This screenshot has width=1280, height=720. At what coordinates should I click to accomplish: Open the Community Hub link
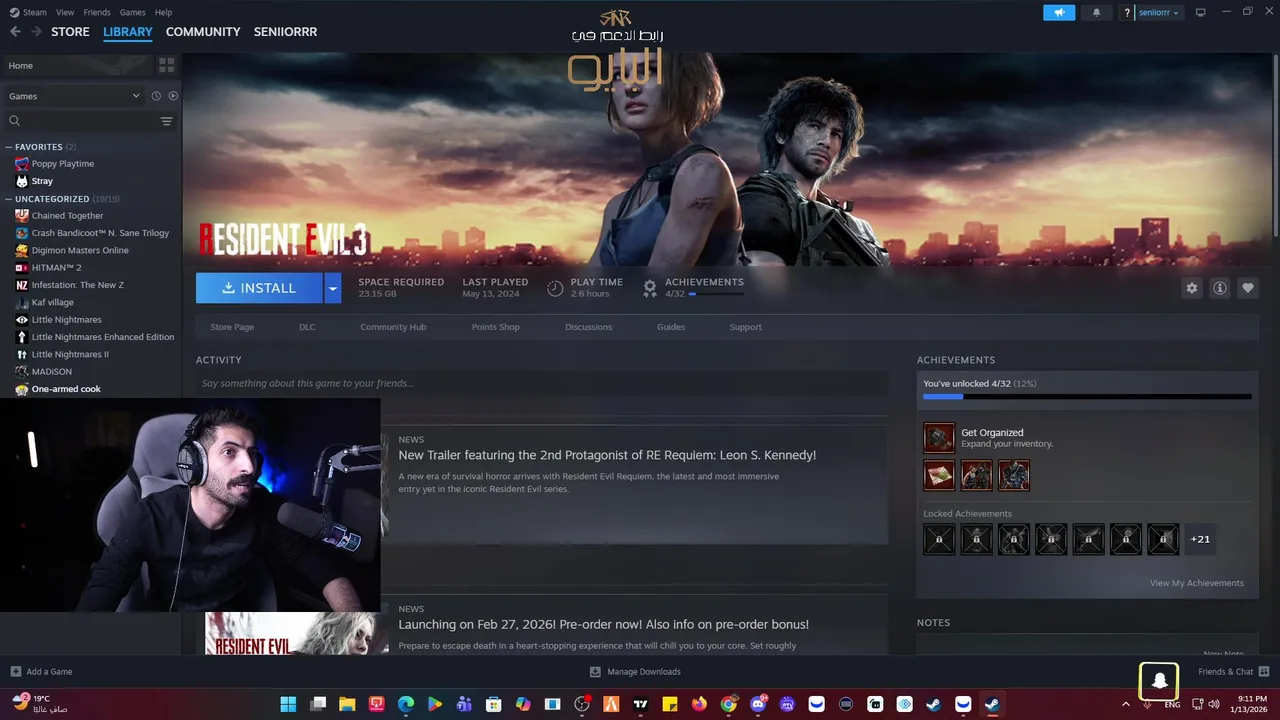coord(393,327)
